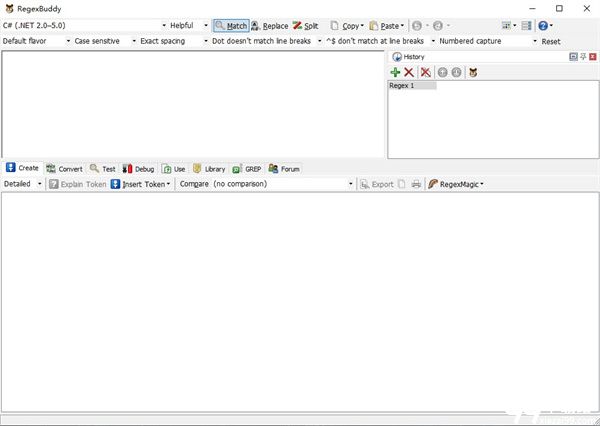600x426 pixels.
Task: Switch to the Convert tab
Action: click(64, 169)
